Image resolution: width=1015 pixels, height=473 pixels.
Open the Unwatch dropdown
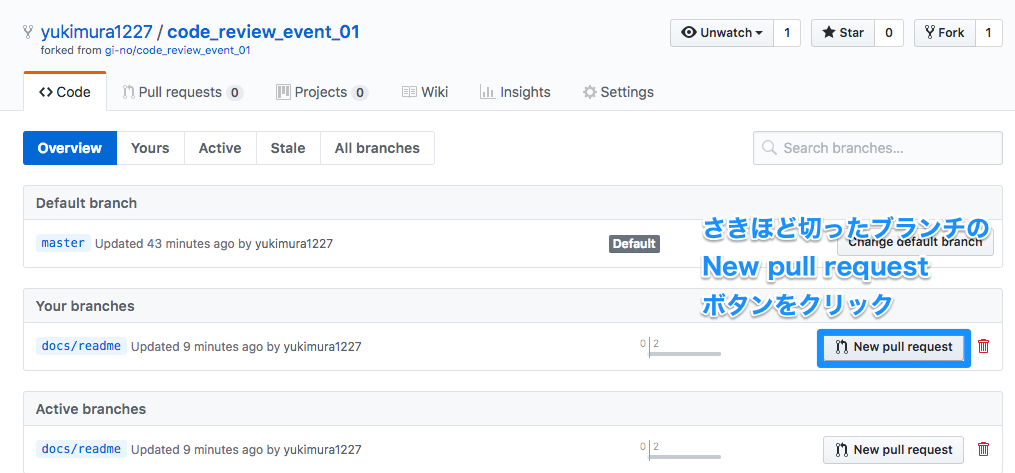coord(722,33)
